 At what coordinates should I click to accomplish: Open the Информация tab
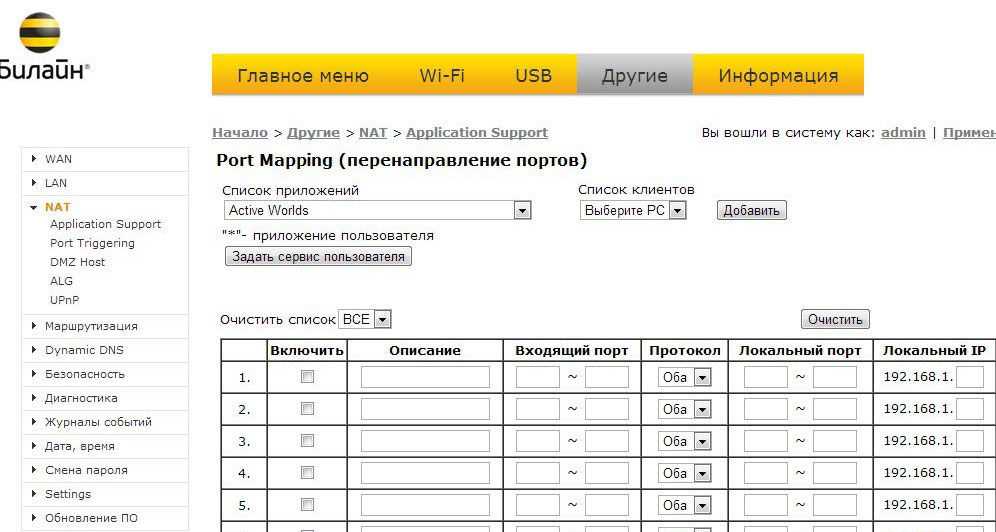tap(778, 76)
